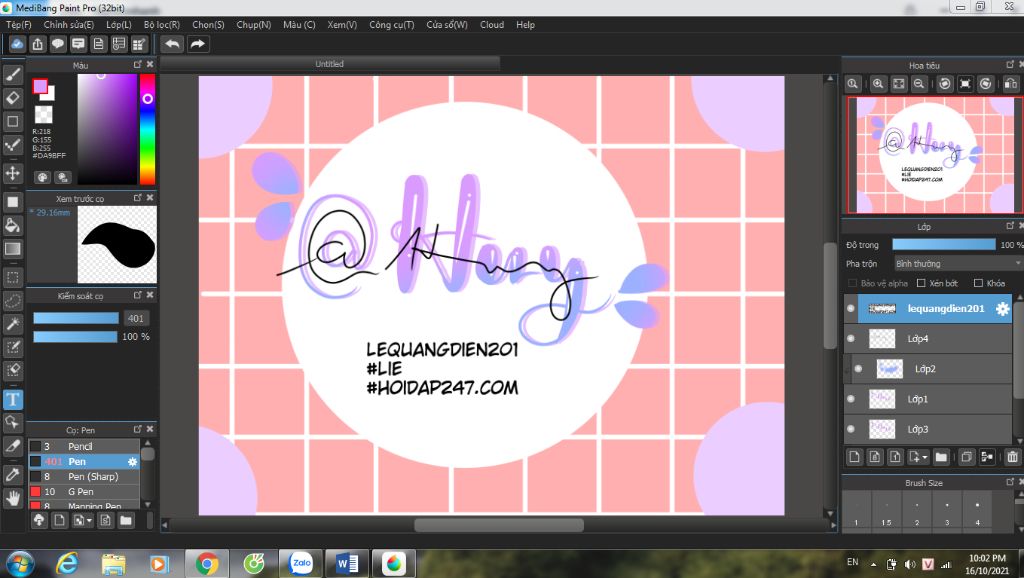Screen dimensions: 1024x578
Task: Select the rectangular Select tool
Action: [x=12, y=277]
